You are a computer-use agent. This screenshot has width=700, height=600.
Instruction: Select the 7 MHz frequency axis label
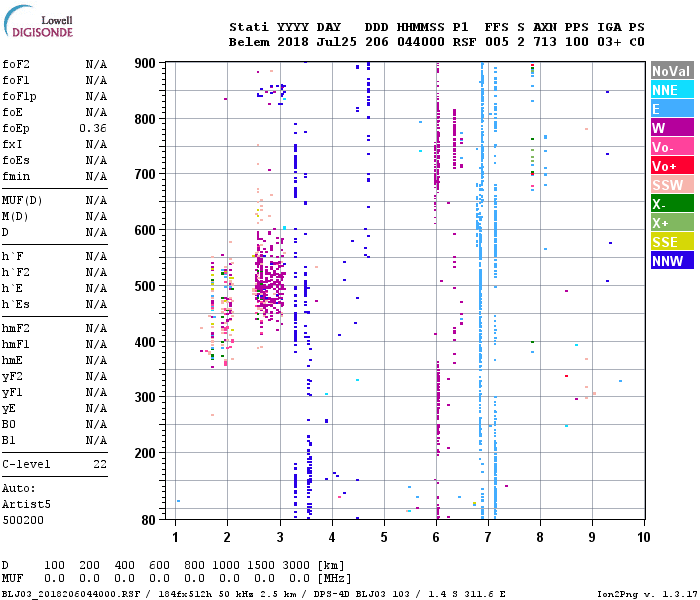(x=488, y=538)
